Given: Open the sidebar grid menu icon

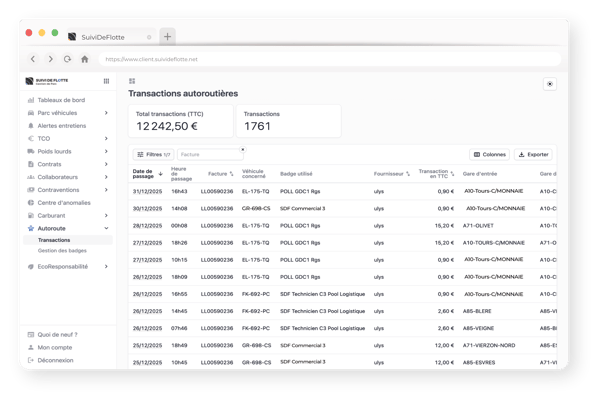Looking at the screenshot, I should (106, 81).
